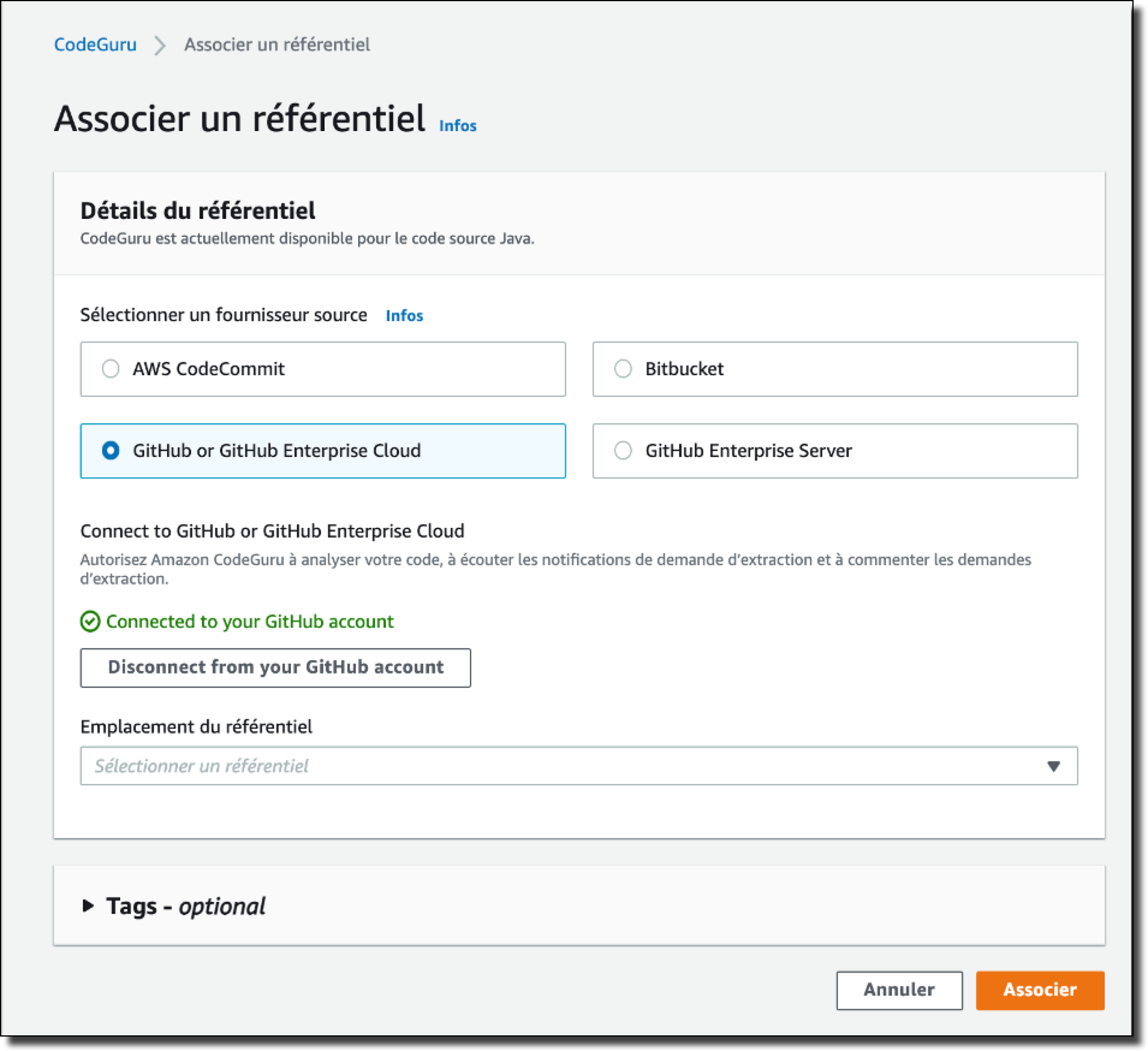This screenshot has height=1051, width=1148.
Task: Click the Connected to your GitHub account text
Action: (250, 622)
